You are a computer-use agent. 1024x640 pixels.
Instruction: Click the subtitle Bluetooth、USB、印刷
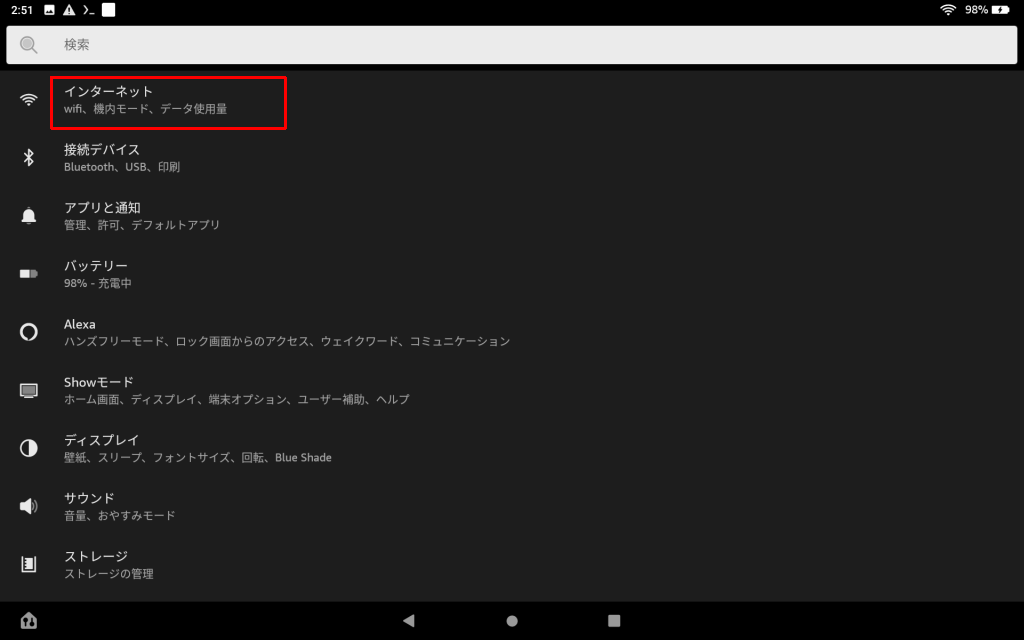point(121,167)
